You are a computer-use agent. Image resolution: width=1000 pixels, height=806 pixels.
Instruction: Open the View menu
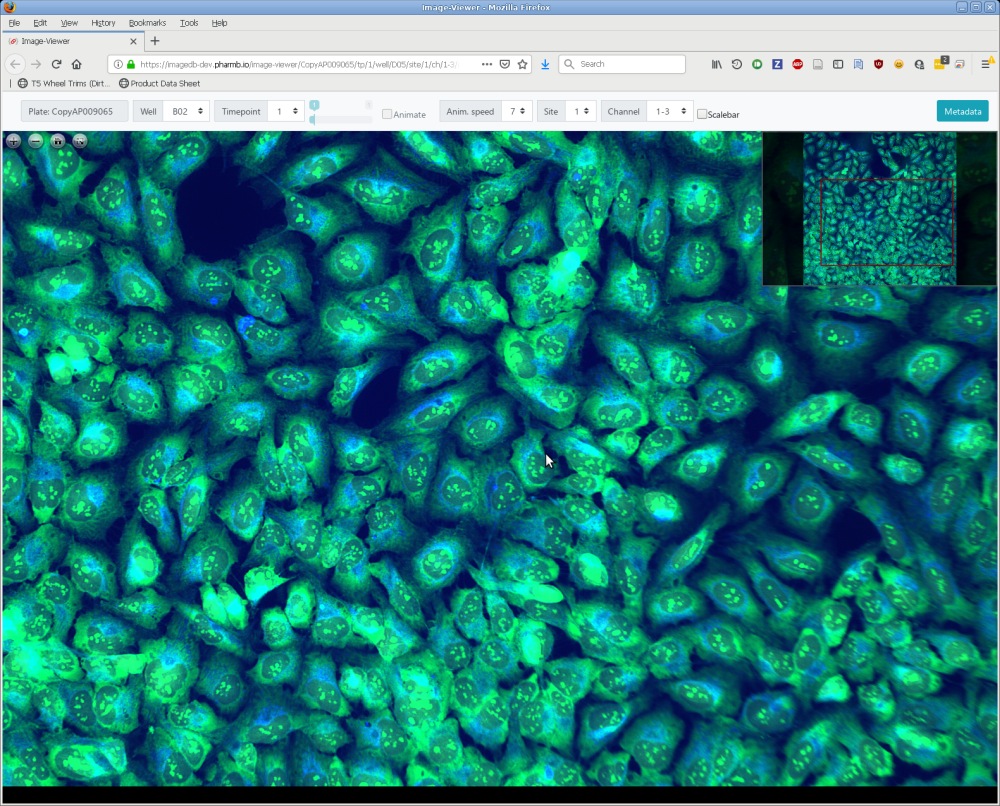coord(69,23)
